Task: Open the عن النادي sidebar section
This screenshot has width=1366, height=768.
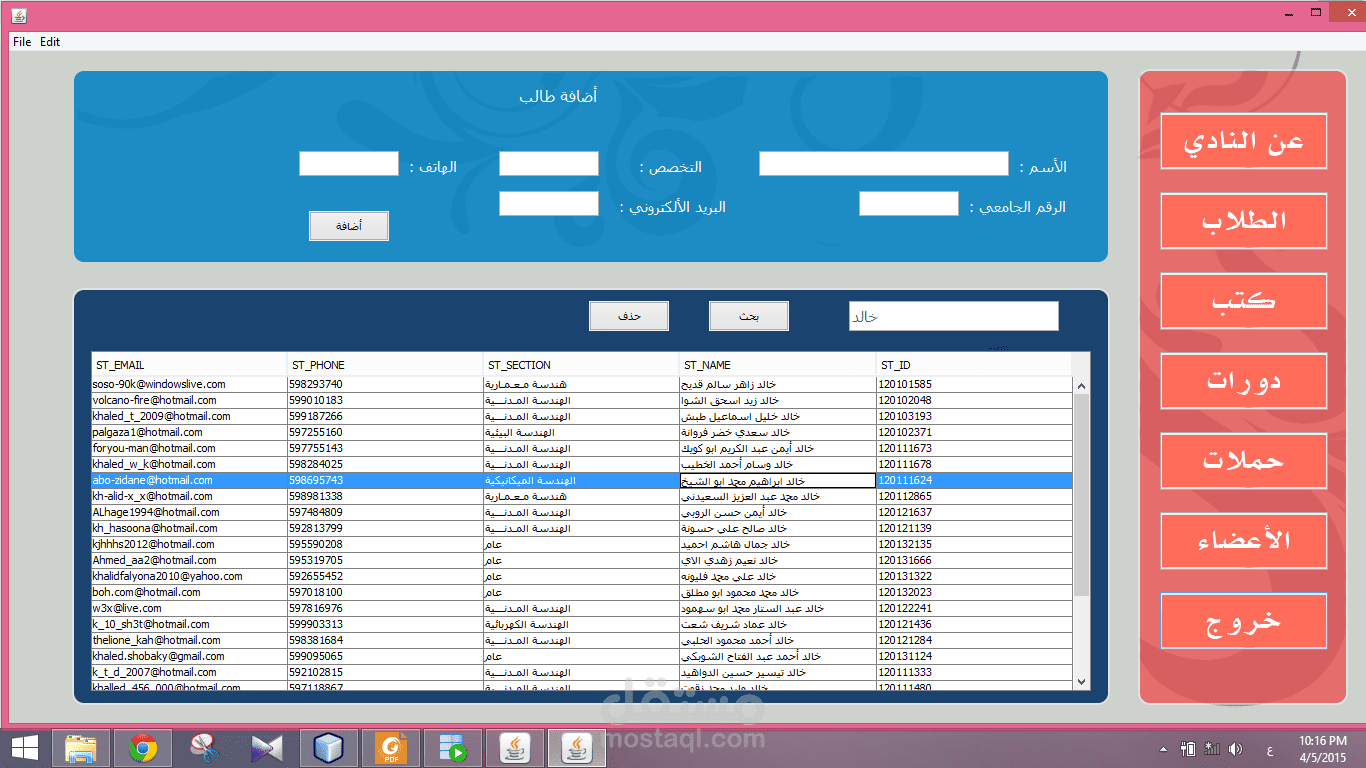Action: point(1244,141)
